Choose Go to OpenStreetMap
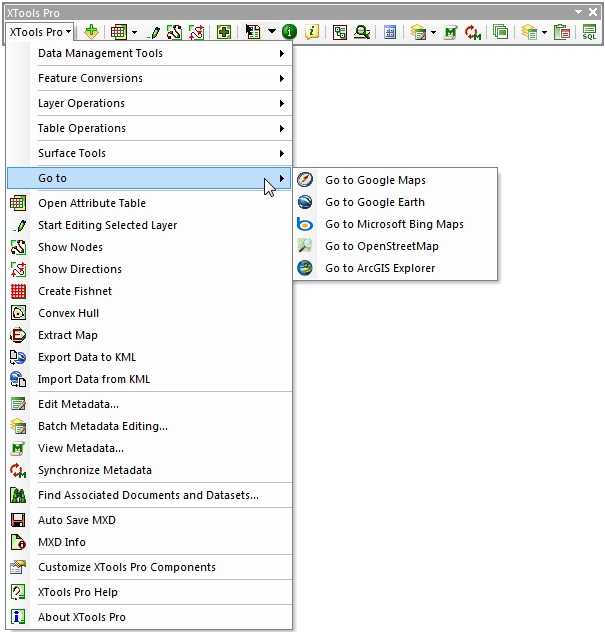605x632 pixels. 395,246
